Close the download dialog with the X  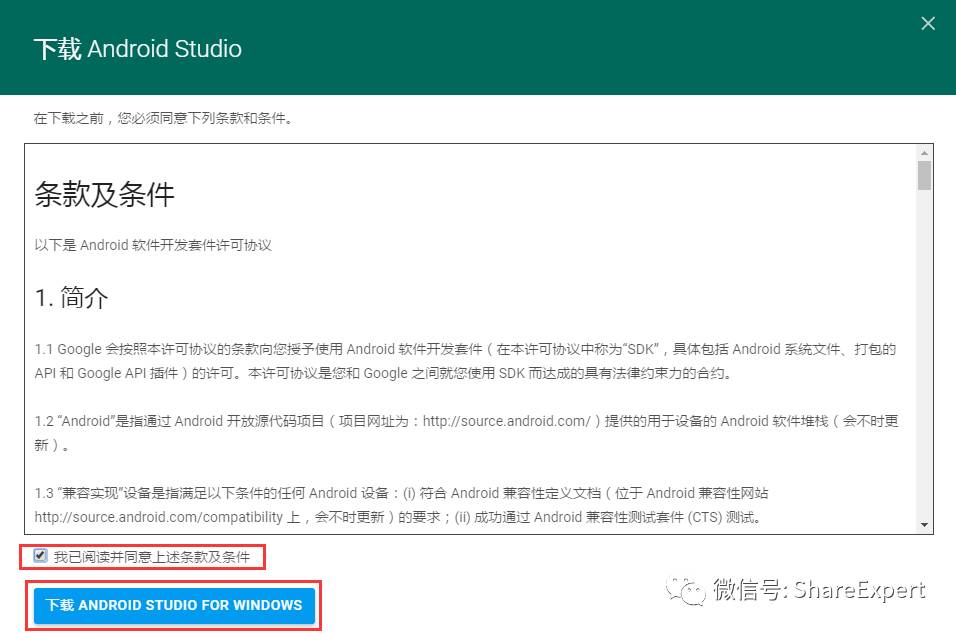pyautogui.click(x=927, y=24)
